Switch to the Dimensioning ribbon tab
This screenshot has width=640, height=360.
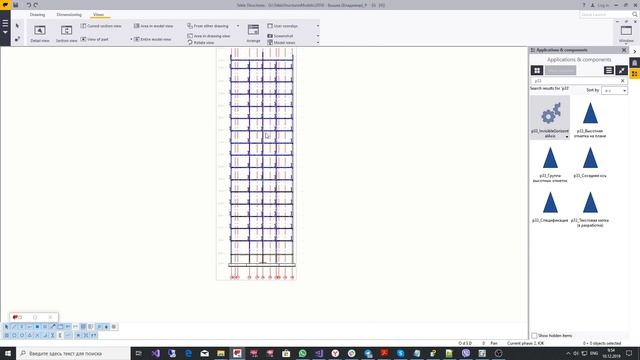(69, 15)
